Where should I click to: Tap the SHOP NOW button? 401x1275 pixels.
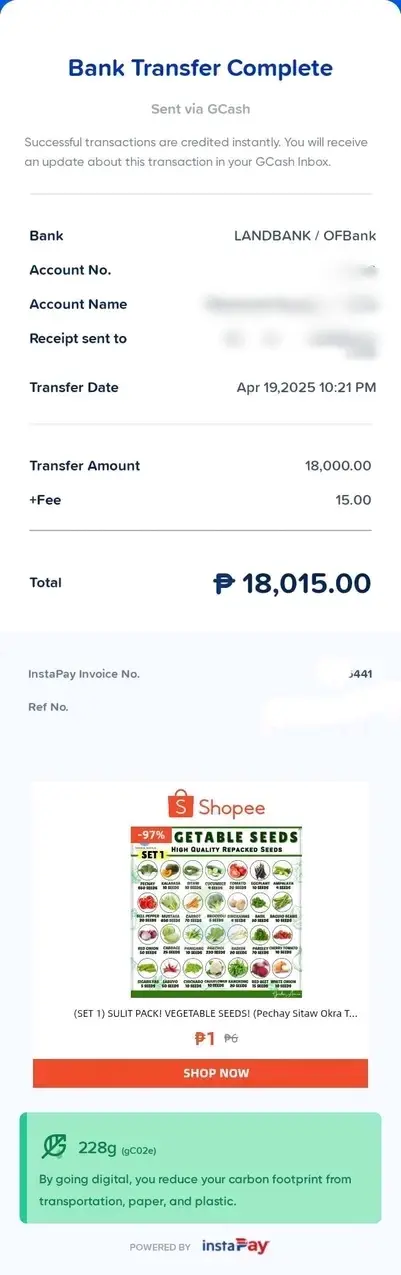click(x=200, y=1073)
